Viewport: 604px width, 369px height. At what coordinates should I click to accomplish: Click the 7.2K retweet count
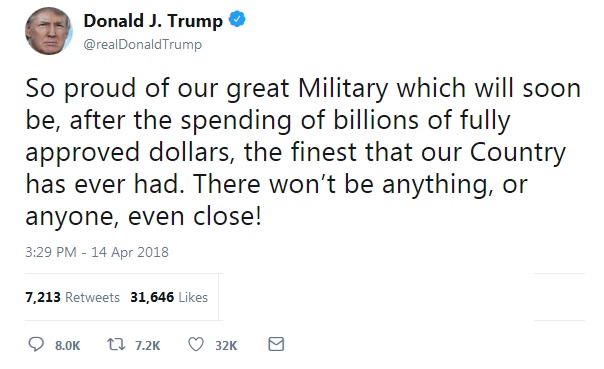click(148, 346)
